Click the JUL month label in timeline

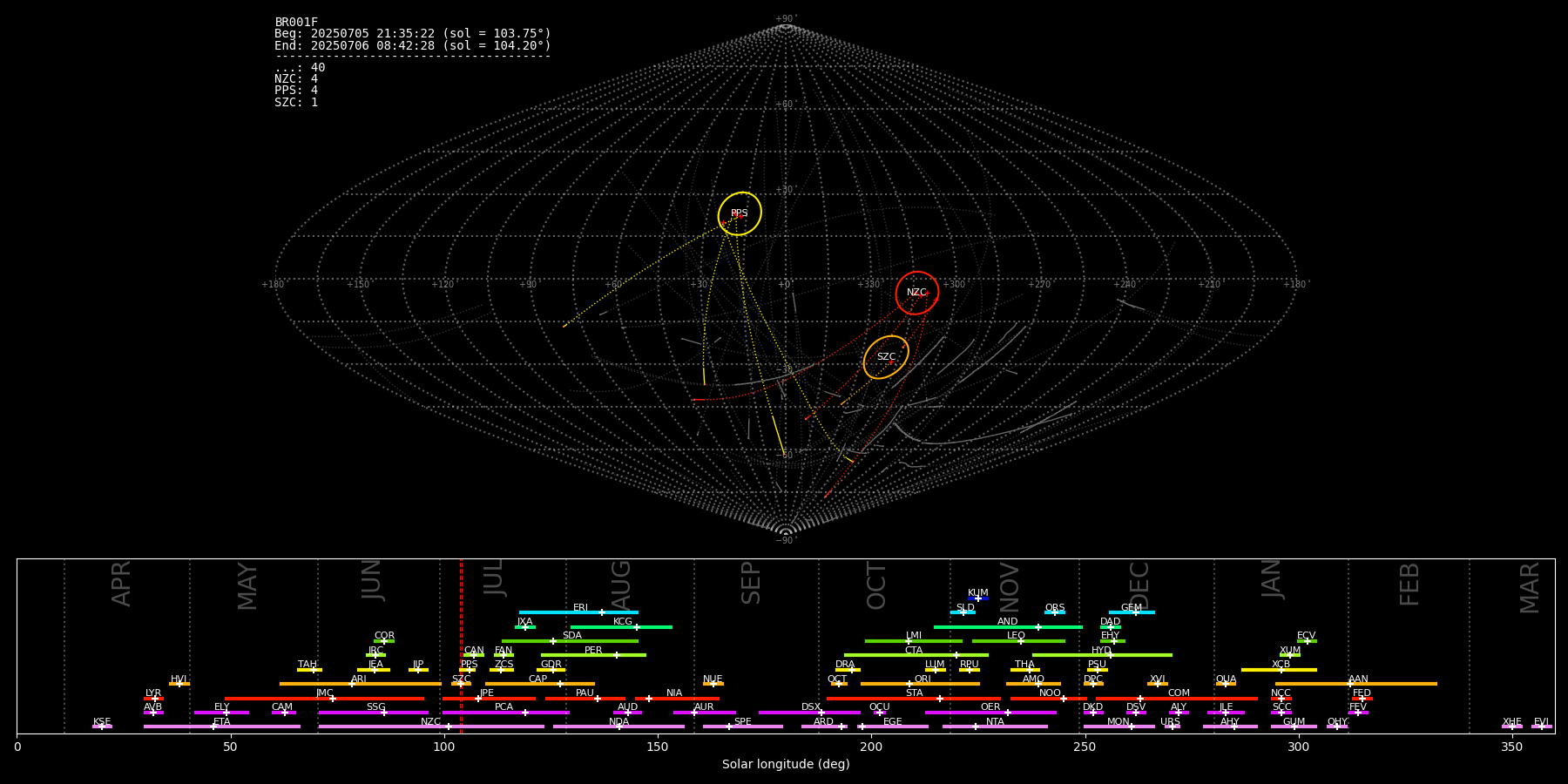pyautogui.click(x=494, y=577)
